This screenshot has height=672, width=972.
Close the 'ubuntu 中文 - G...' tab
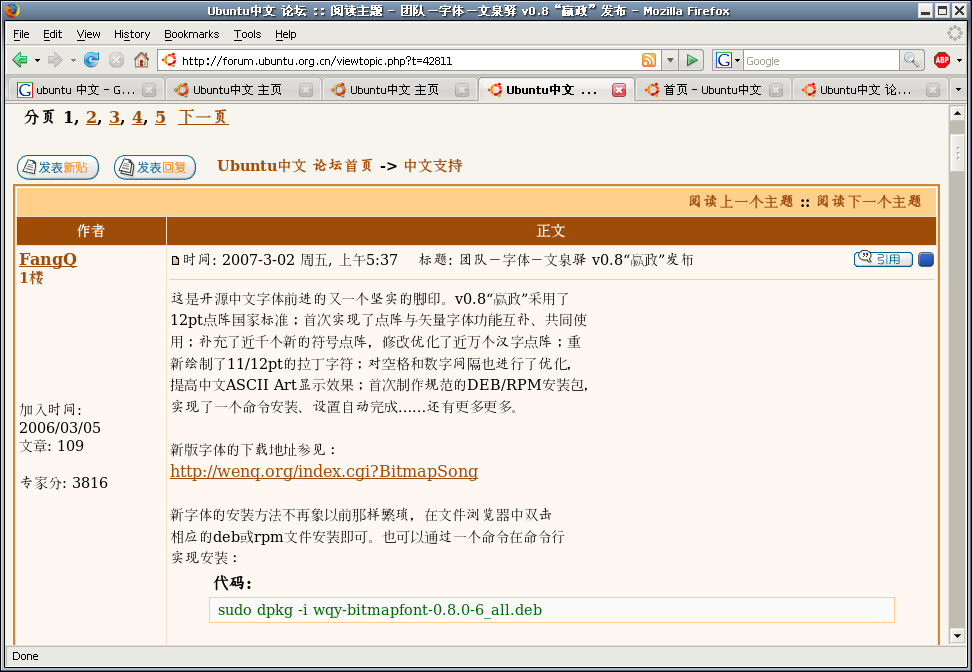tap(149, 90)
